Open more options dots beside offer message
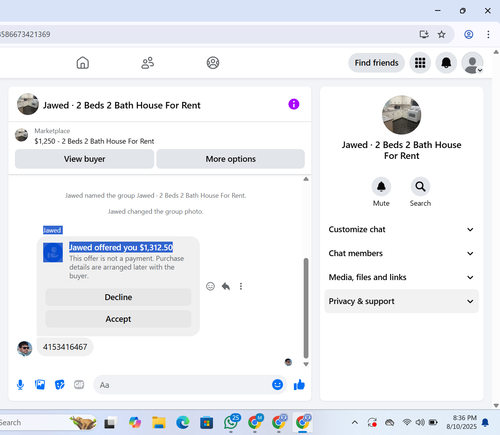This screenshot has height=435, width=500. coord(241,286)
